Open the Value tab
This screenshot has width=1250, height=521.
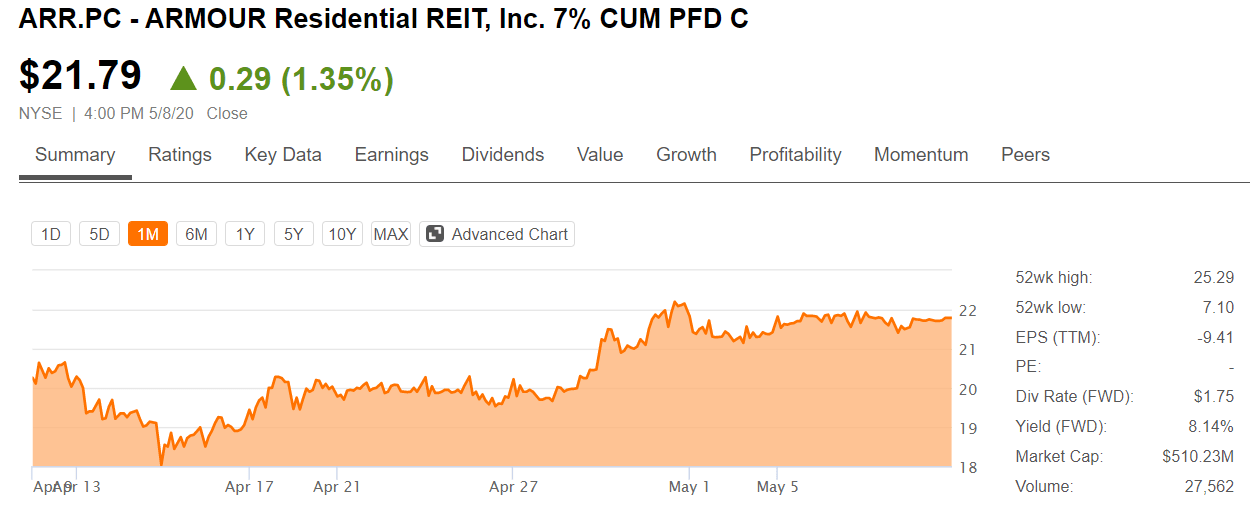click(x=600, y=155)
